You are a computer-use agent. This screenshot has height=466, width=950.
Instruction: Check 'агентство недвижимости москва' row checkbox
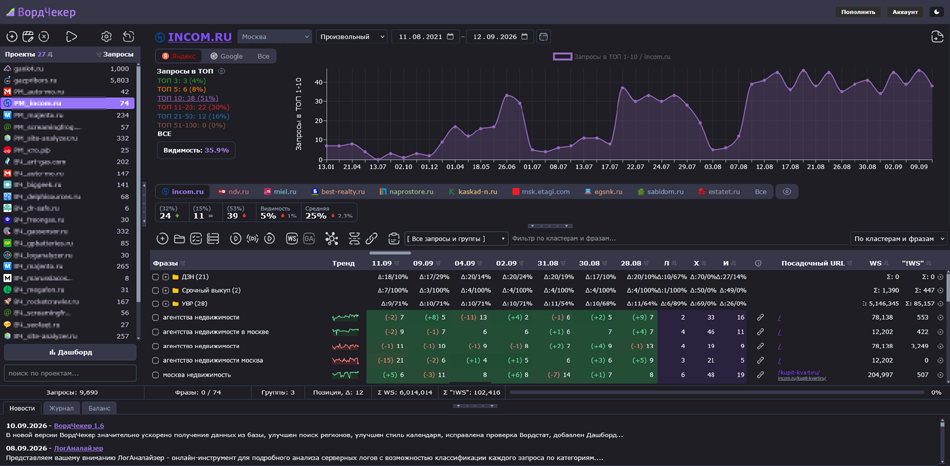point(156,360)
